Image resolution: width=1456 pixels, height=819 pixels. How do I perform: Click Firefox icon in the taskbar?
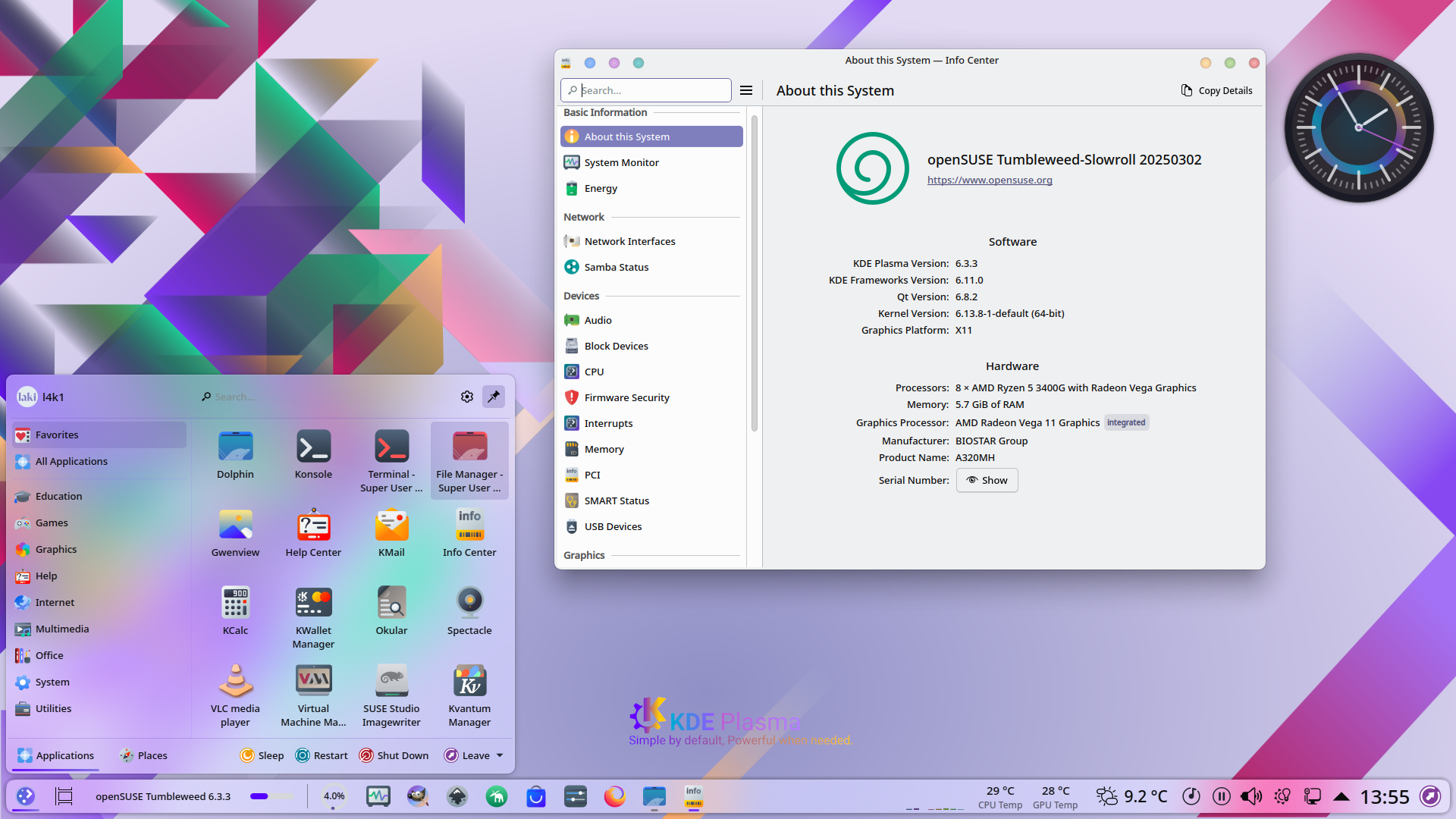(x=614, y=796)
